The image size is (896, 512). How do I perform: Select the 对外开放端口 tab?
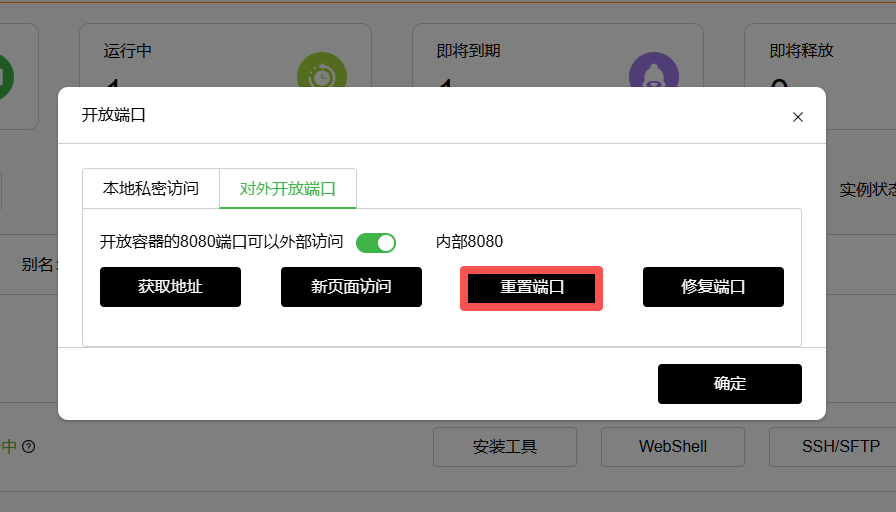point(288,189)
